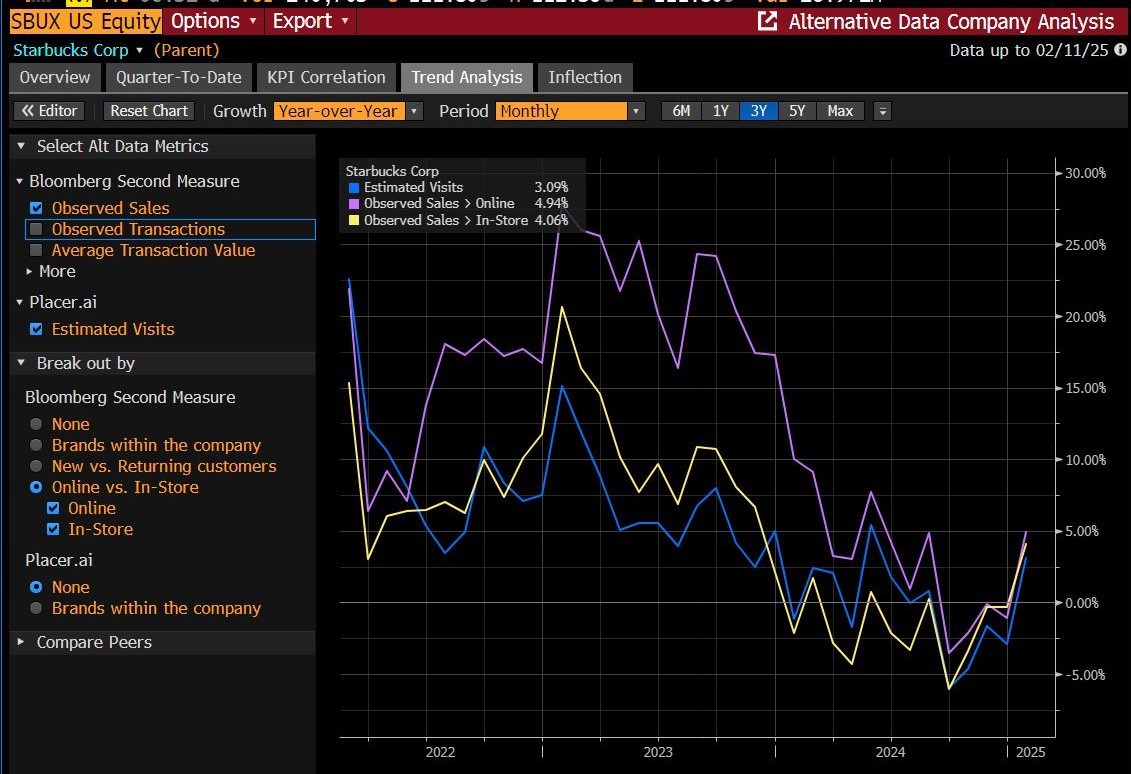Switch to the Inflection tab
This screenshot has height=774, width=1131.
pyautogui.click(x=585, y=77)
